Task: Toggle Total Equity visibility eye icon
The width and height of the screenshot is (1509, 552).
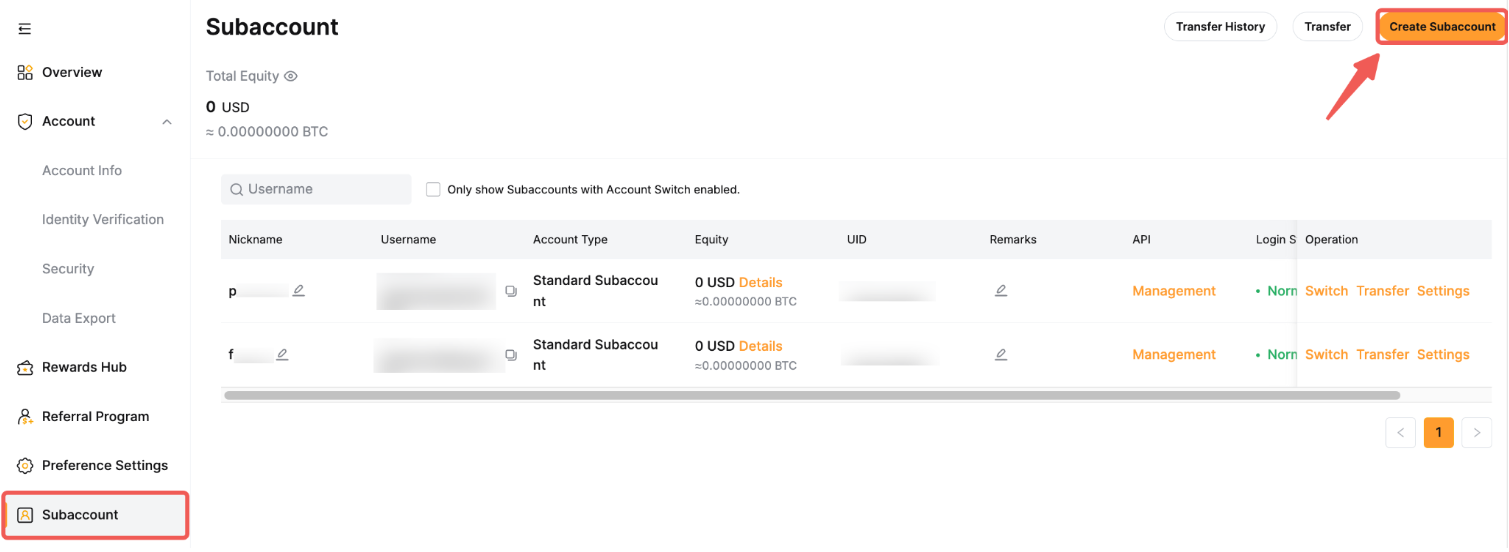Action: point(291,76)
